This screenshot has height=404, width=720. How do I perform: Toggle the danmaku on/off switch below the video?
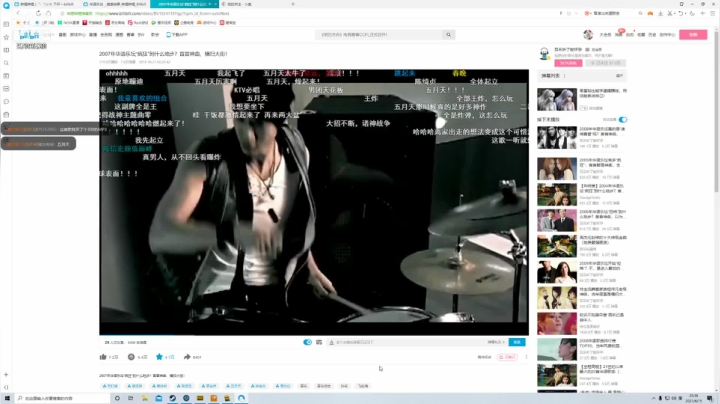click(x=307, y=342)
